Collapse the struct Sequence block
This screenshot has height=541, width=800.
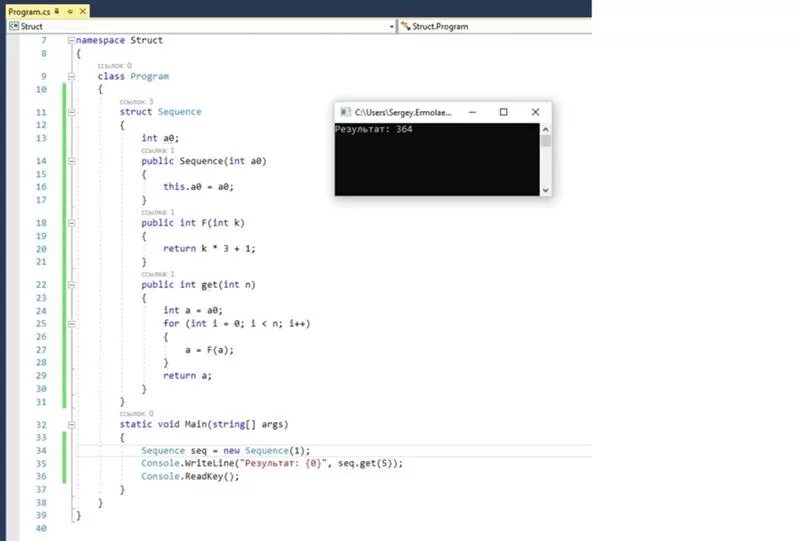point(71,112)
